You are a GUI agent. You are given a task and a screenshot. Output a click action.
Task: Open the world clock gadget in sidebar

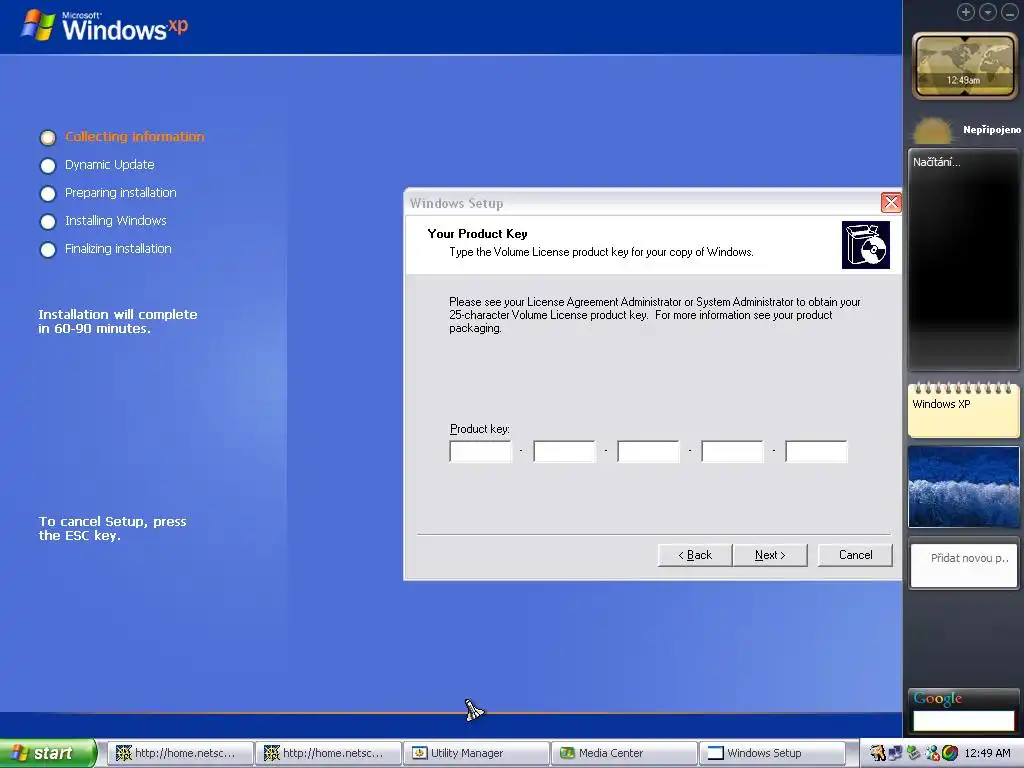[965, 66]
